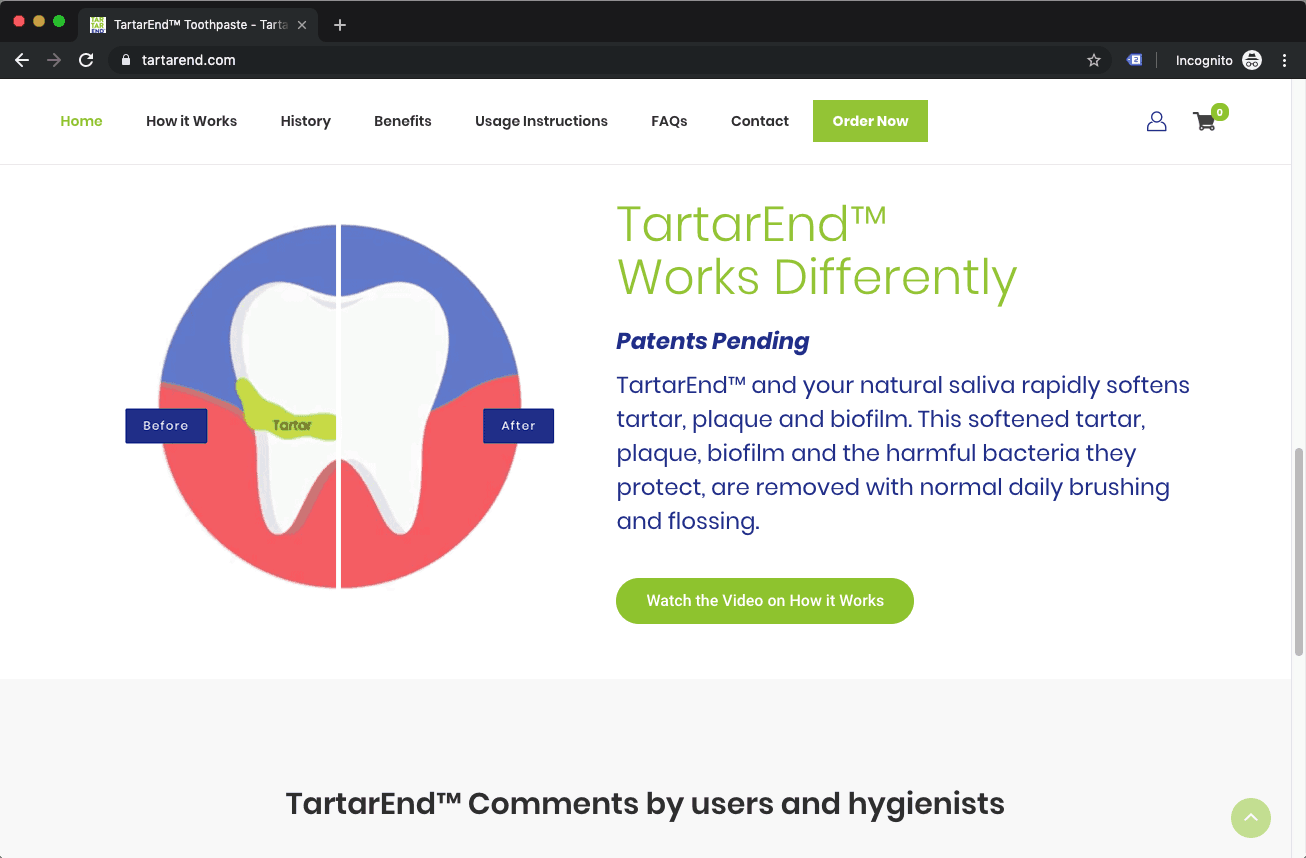Click the before/after divider on tooth image
Screen dimensions: 1306x858
339,406
